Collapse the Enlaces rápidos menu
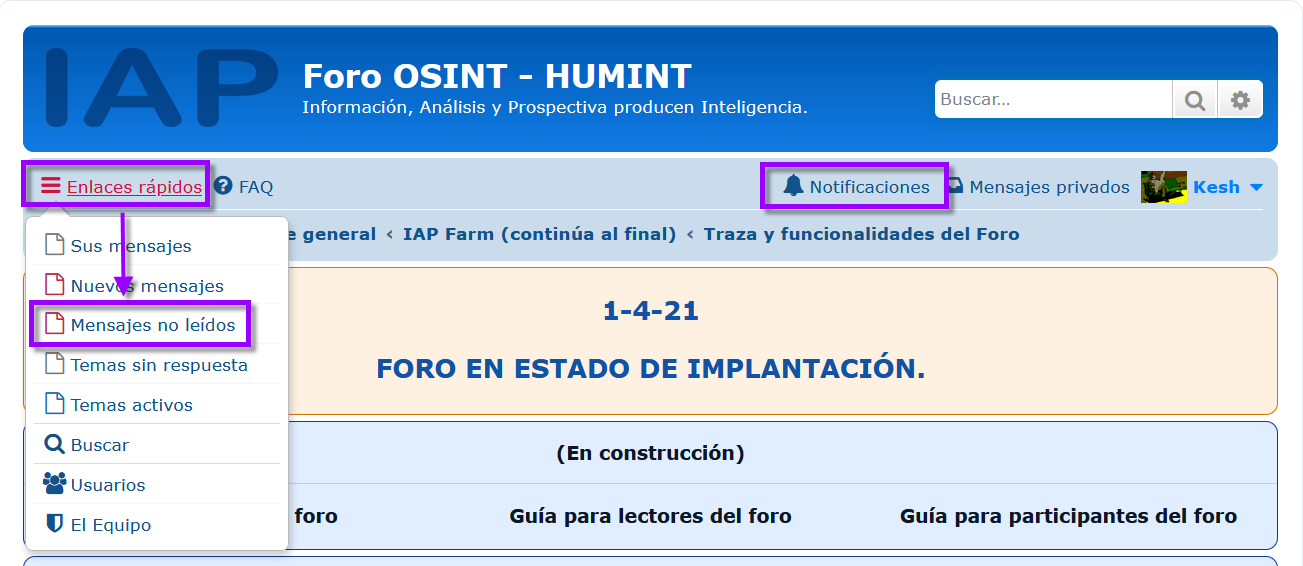Screen dimensions: 1303x566 coord(133,187)
